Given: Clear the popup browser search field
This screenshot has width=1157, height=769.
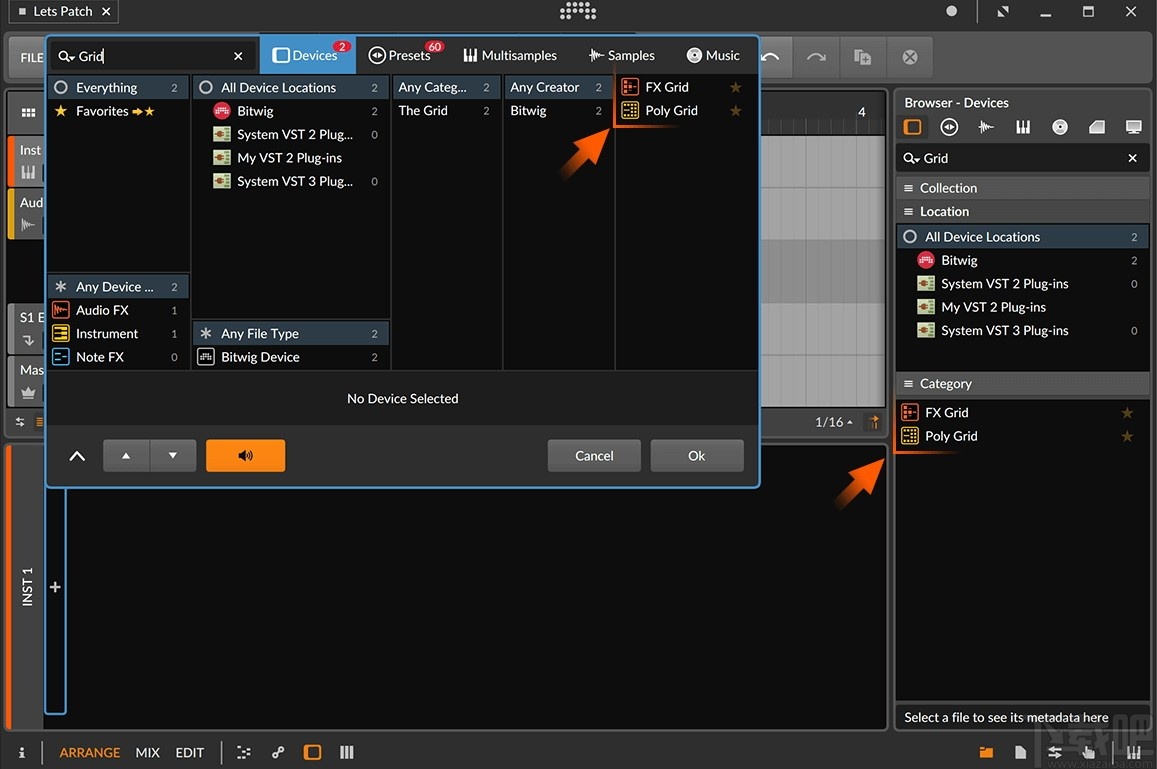Looking at the screenshot, I should [x=238, y=56].
